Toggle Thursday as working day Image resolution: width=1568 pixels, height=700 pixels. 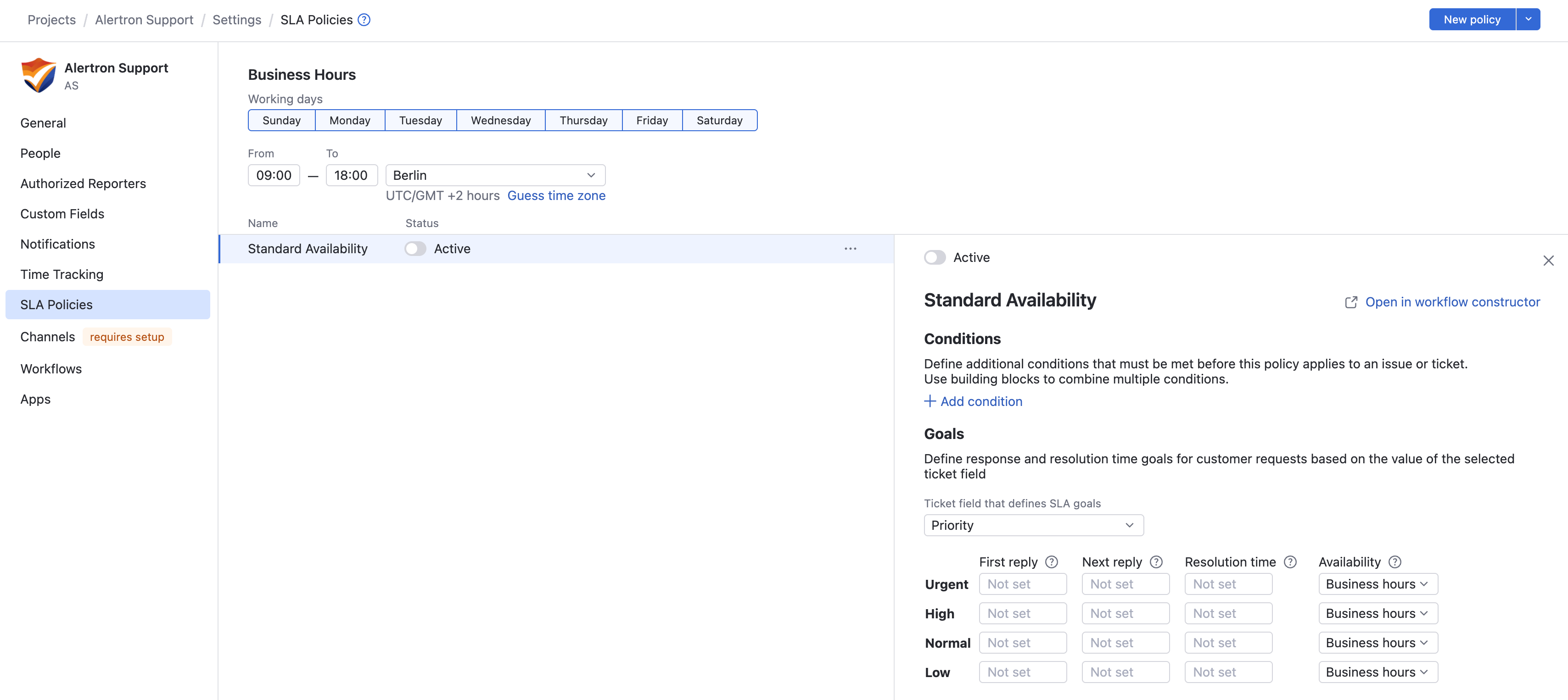click(x=583, y=121)
